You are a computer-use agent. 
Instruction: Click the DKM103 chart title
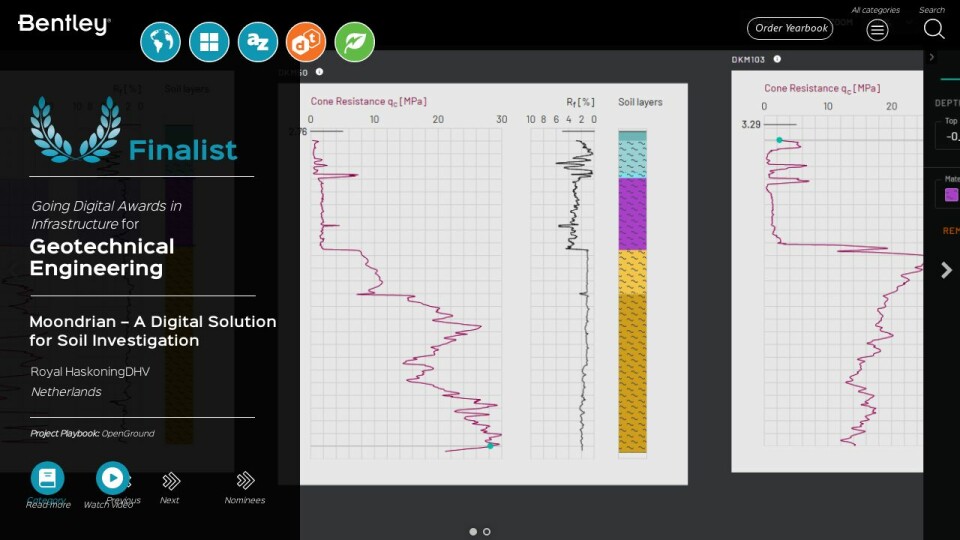(748, 59)
